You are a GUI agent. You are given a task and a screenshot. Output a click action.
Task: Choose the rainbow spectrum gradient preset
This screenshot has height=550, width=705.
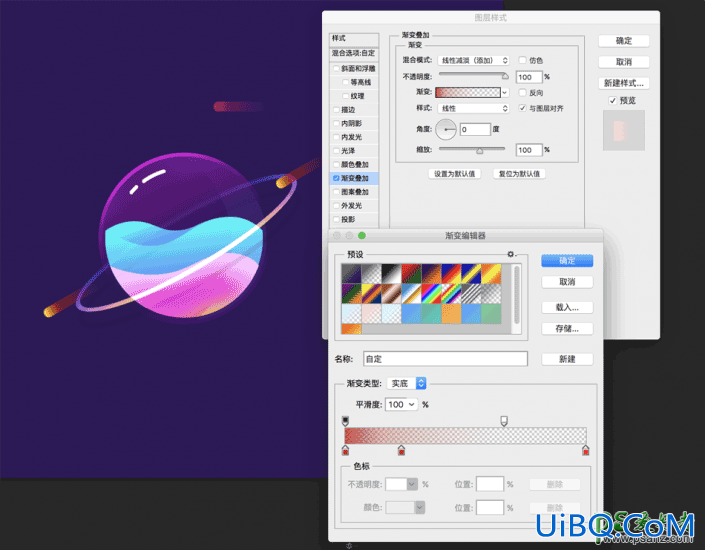[x=430, y=294]
